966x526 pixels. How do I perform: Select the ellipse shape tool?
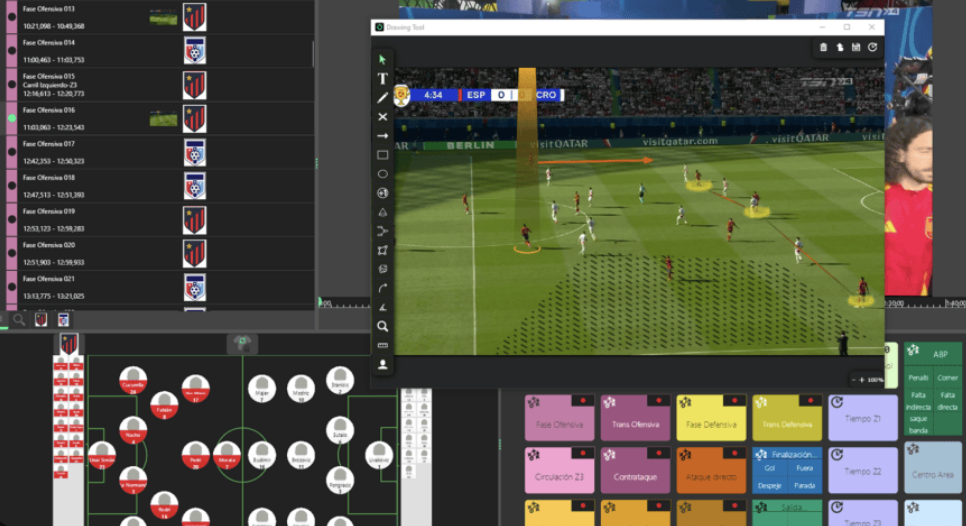click(x=383, y=174)
